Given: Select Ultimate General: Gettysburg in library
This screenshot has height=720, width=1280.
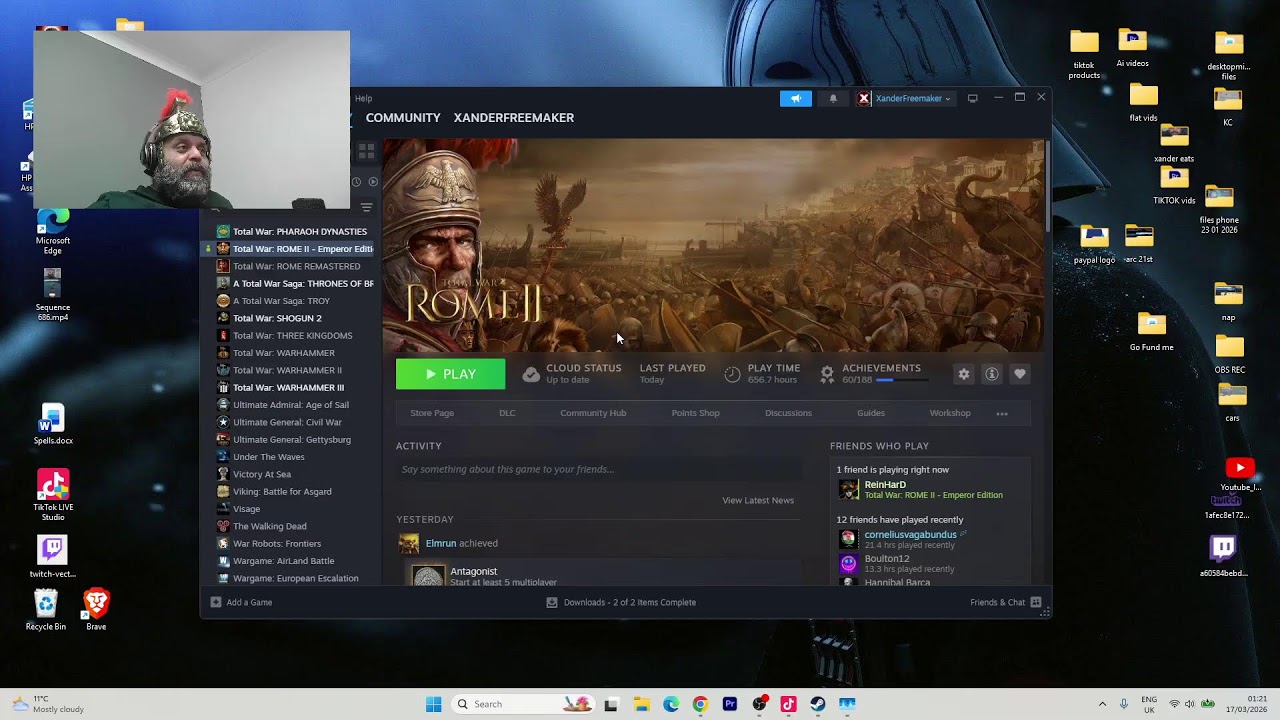Looking at the screenshot, I should coord(291,439).
